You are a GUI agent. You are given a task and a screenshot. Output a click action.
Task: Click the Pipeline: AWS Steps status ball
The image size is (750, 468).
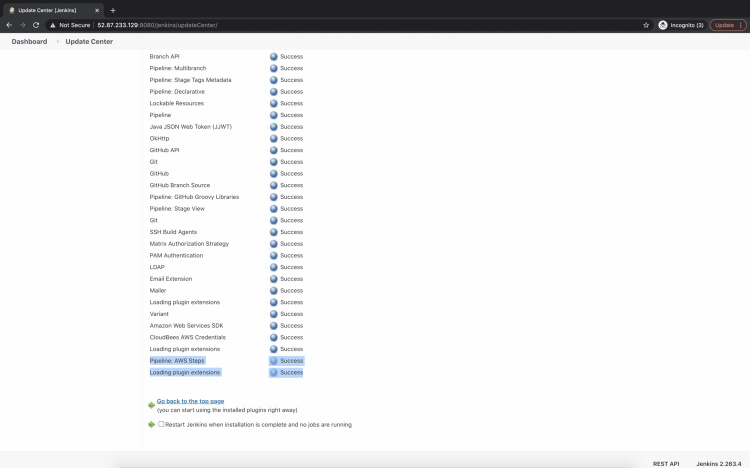tap(273, 361)
